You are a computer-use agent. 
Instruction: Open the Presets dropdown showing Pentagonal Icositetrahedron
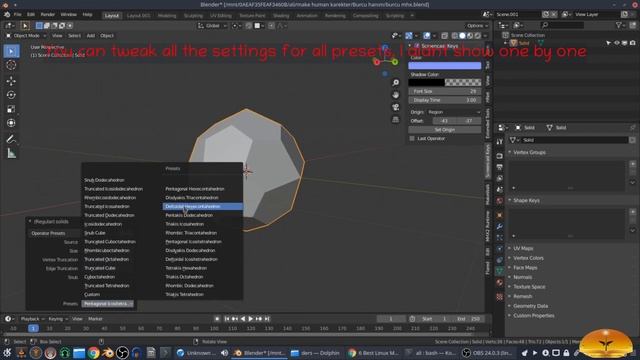tap(107, 304)
